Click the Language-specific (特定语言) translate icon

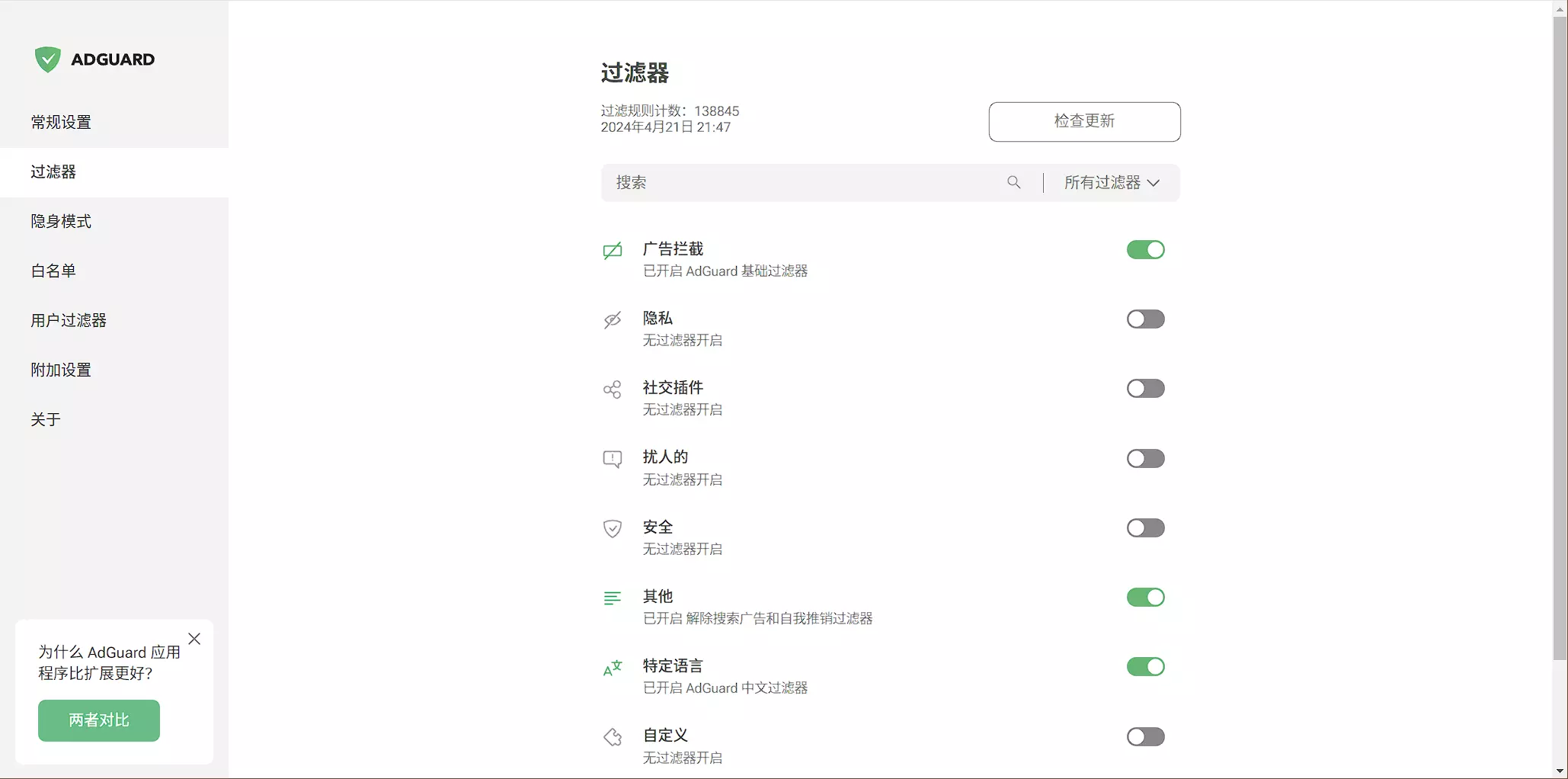613,668
